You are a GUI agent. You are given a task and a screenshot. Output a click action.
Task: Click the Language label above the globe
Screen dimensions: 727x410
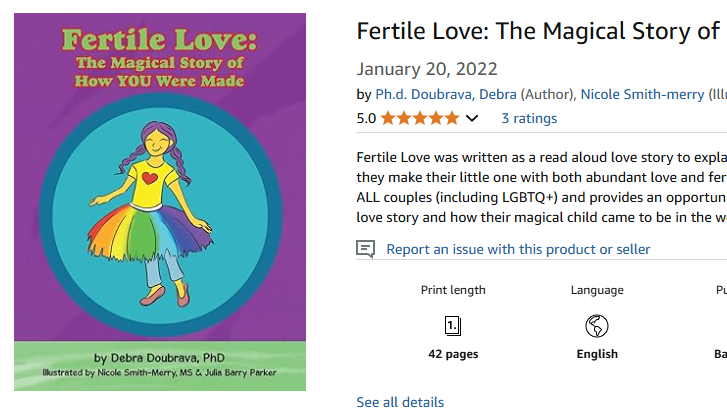click(597, 290)
